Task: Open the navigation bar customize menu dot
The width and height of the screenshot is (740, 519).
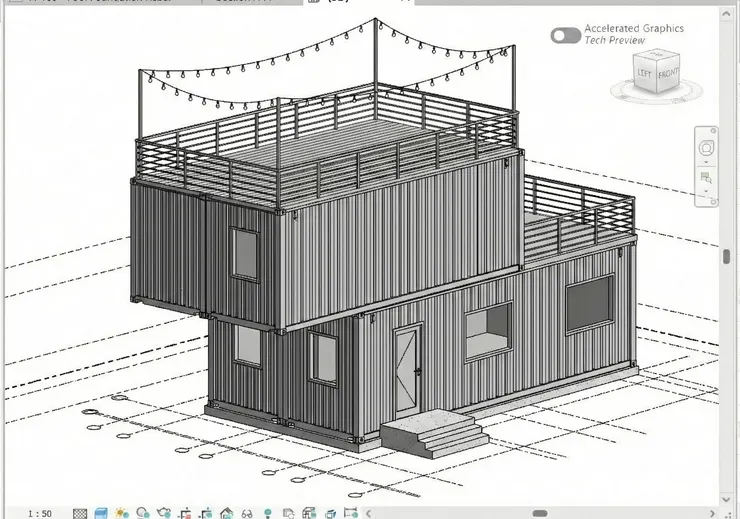Action: point(714,202)
